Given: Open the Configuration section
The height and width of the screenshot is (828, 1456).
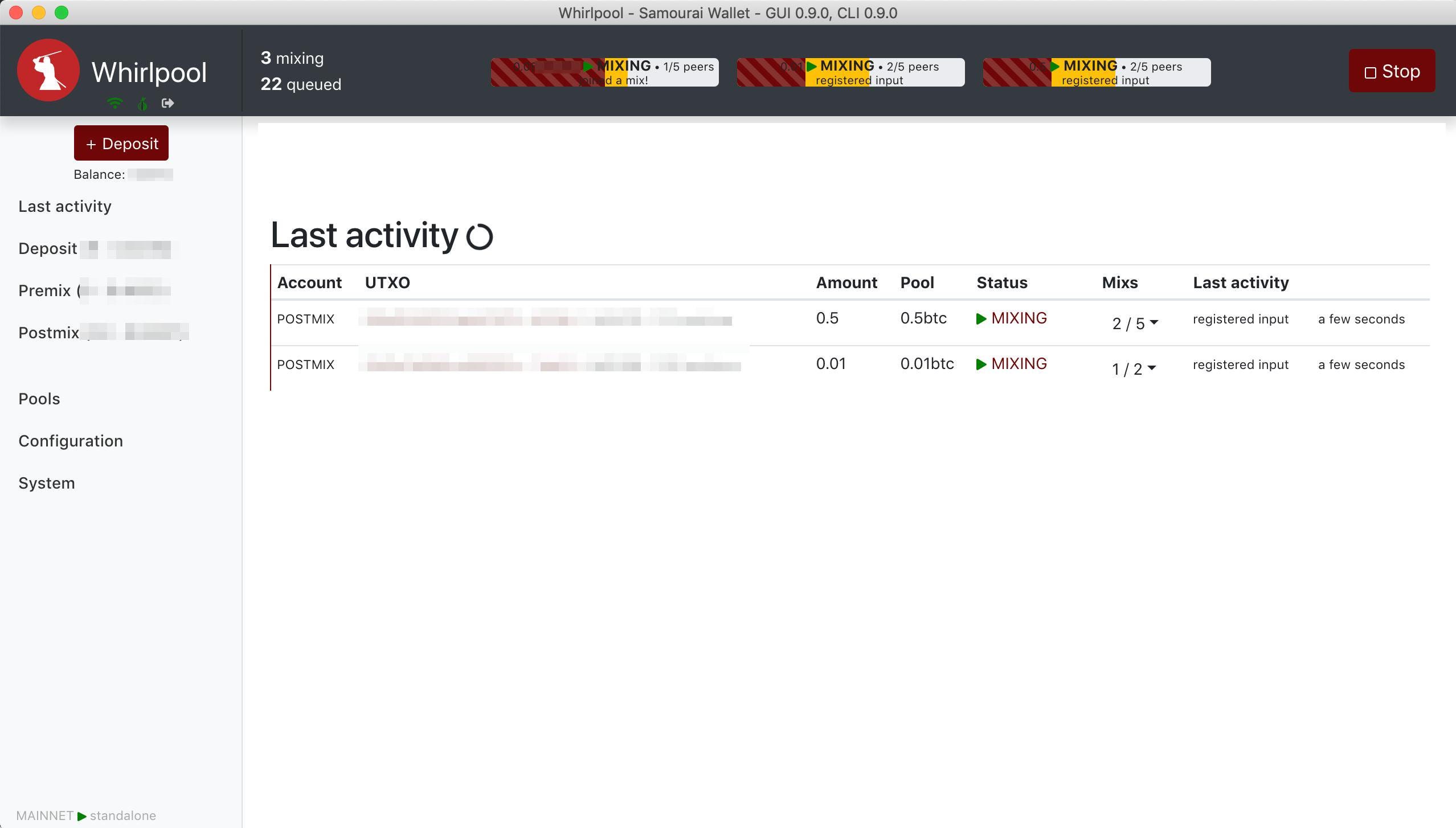Looking at the screenshot, I should pos(71,441).
